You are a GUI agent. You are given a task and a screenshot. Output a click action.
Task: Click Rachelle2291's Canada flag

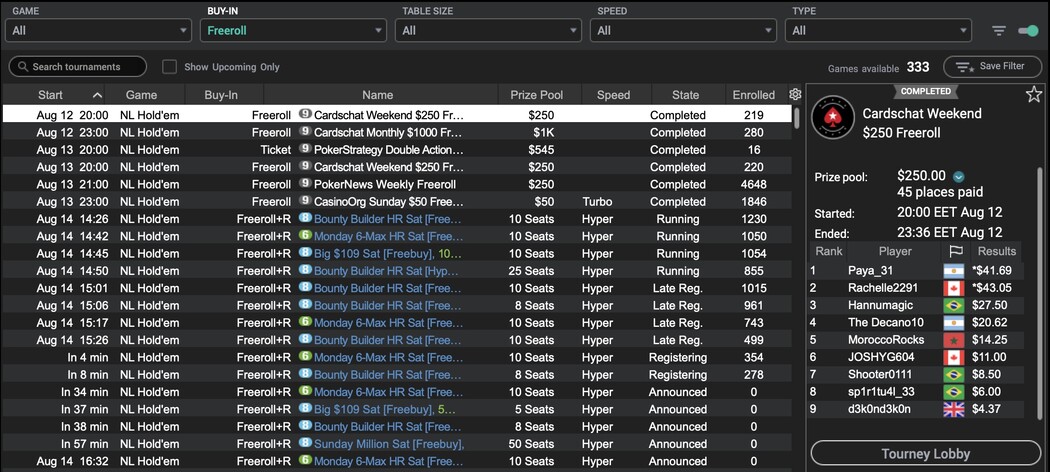tap(954, 288)
